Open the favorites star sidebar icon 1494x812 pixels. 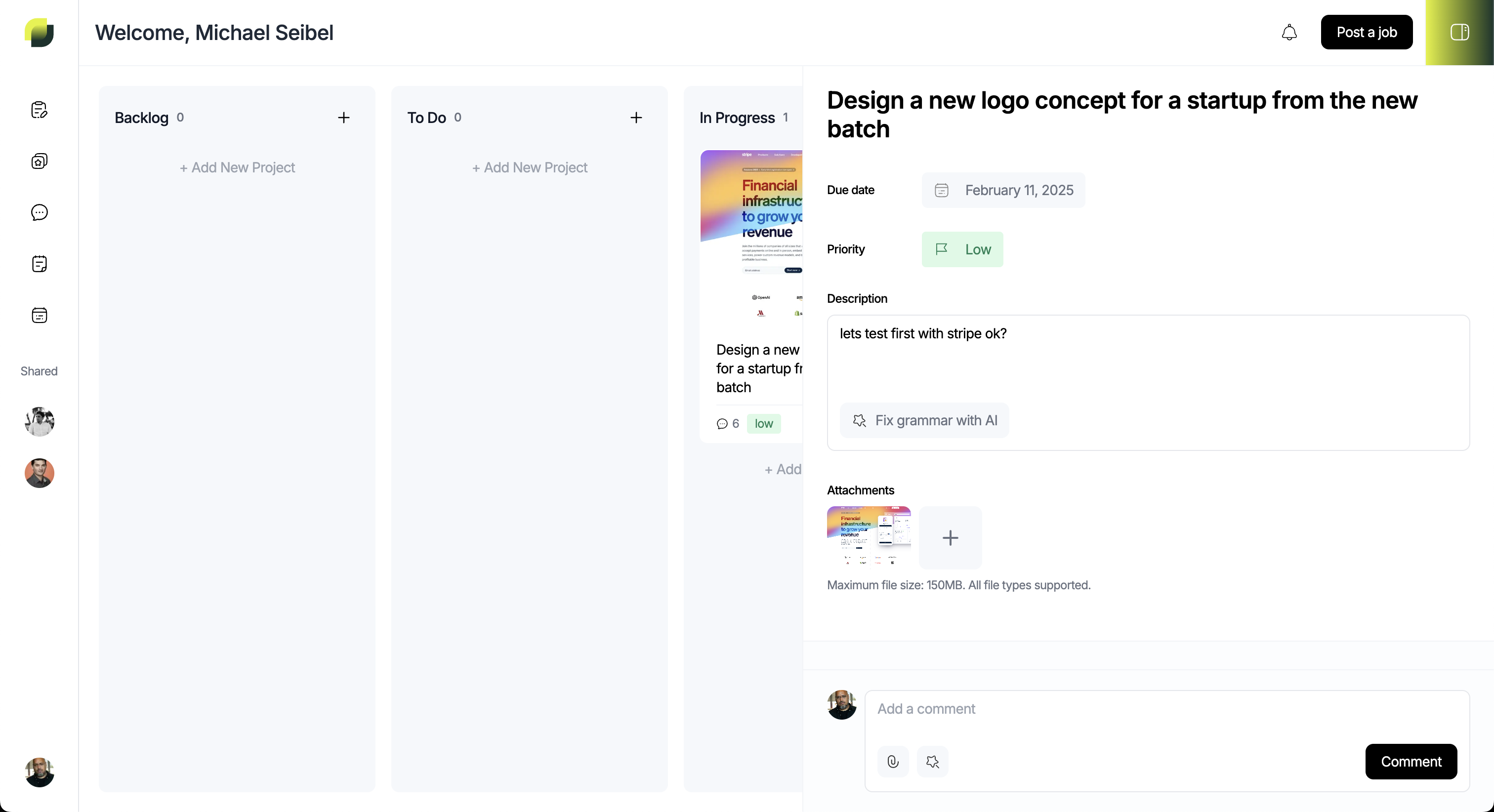click(40, 161)
